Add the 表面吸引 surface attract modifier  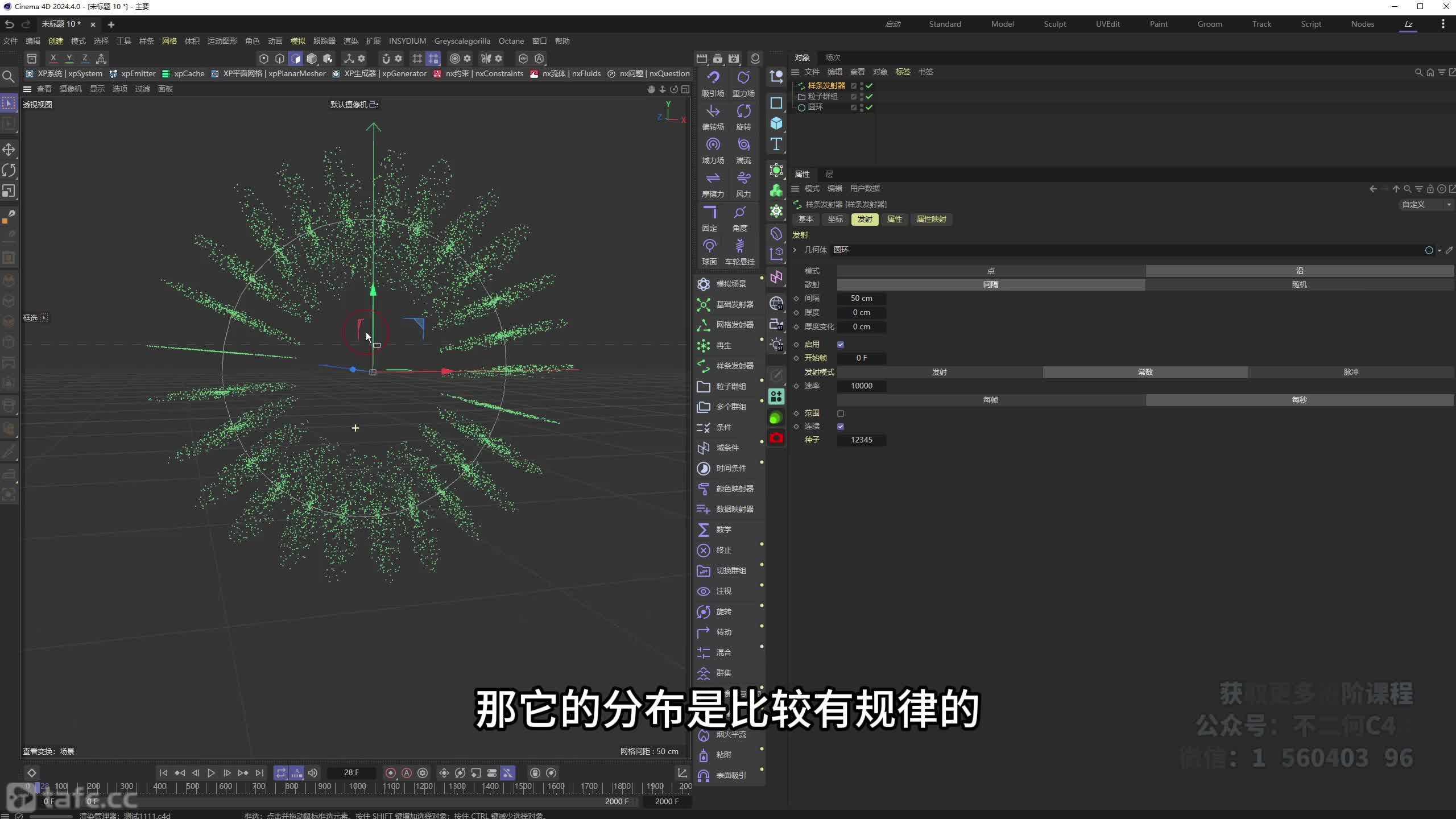pos(722,775)
